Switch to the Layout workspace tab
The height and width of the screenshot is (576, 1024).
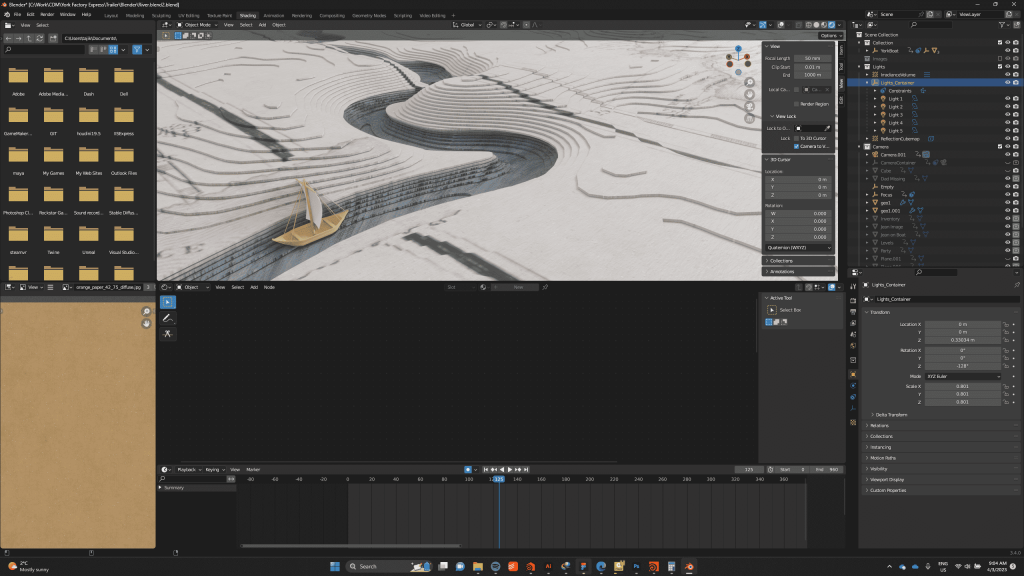111,16
